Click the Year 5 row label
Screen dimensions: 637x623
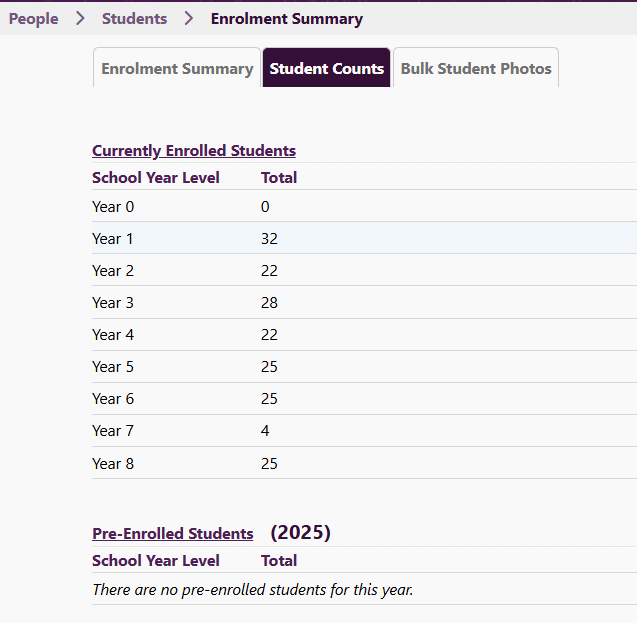tap(113, 367)
